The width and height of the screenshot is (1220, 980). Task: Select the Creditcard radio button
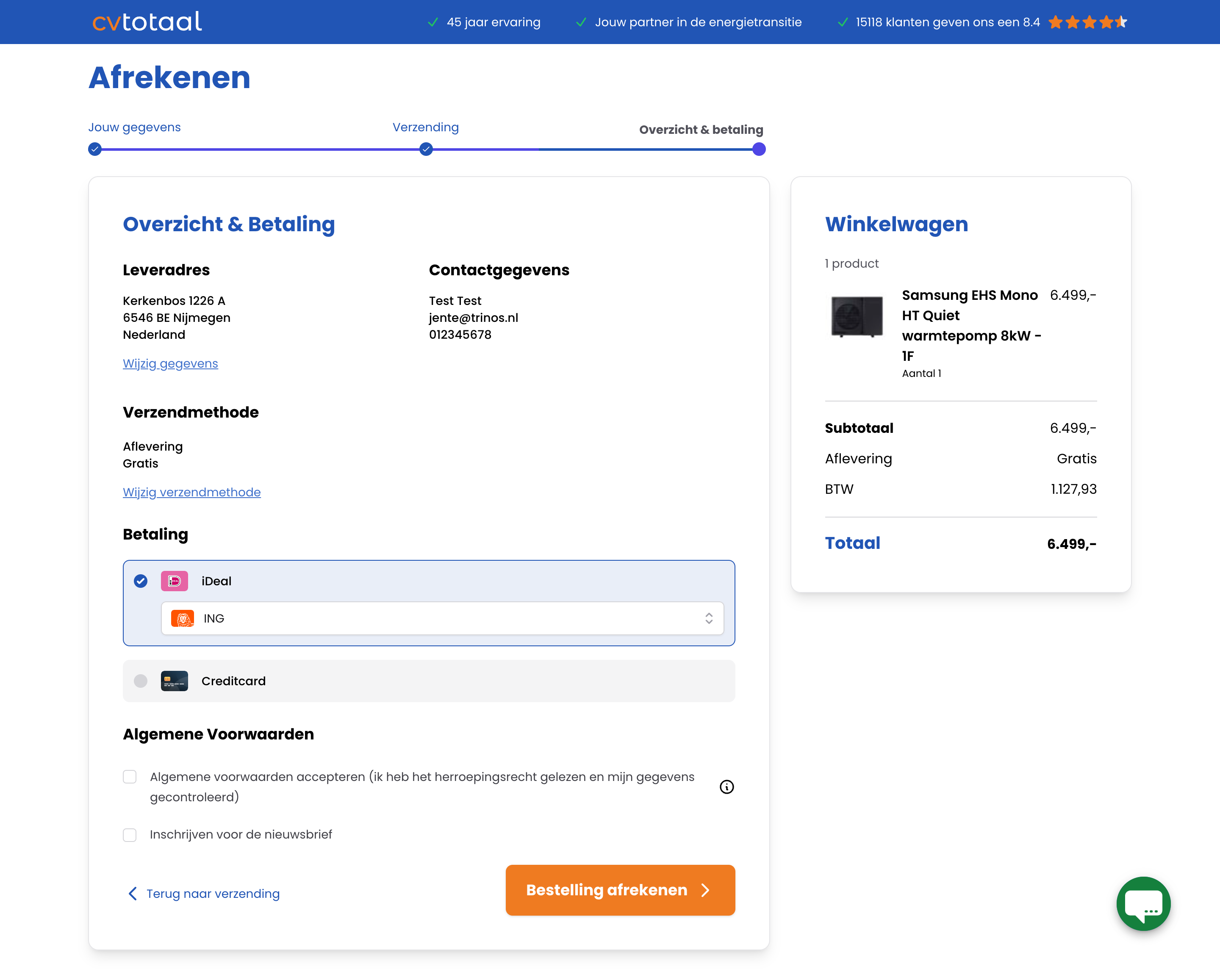[x=140, y=681]
